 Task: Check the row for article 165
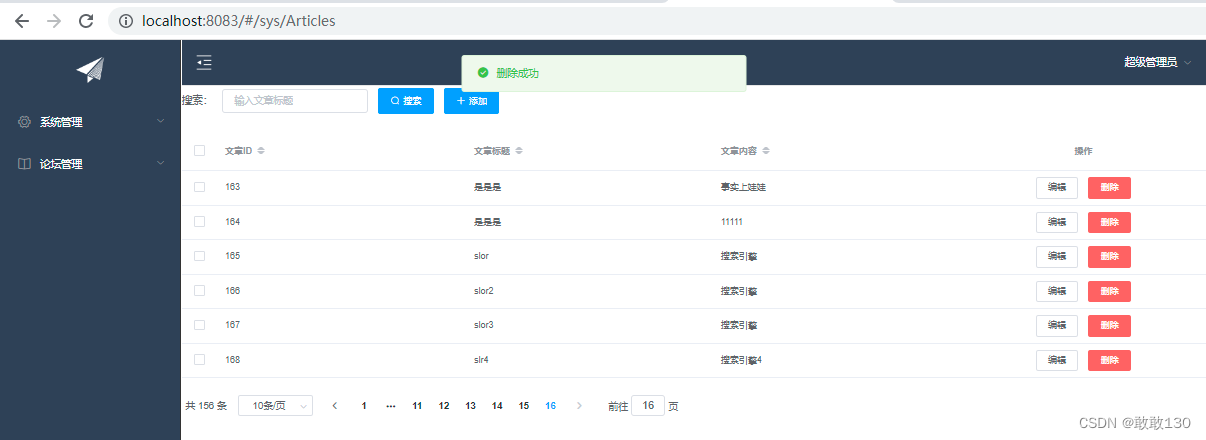coord(200,256)
